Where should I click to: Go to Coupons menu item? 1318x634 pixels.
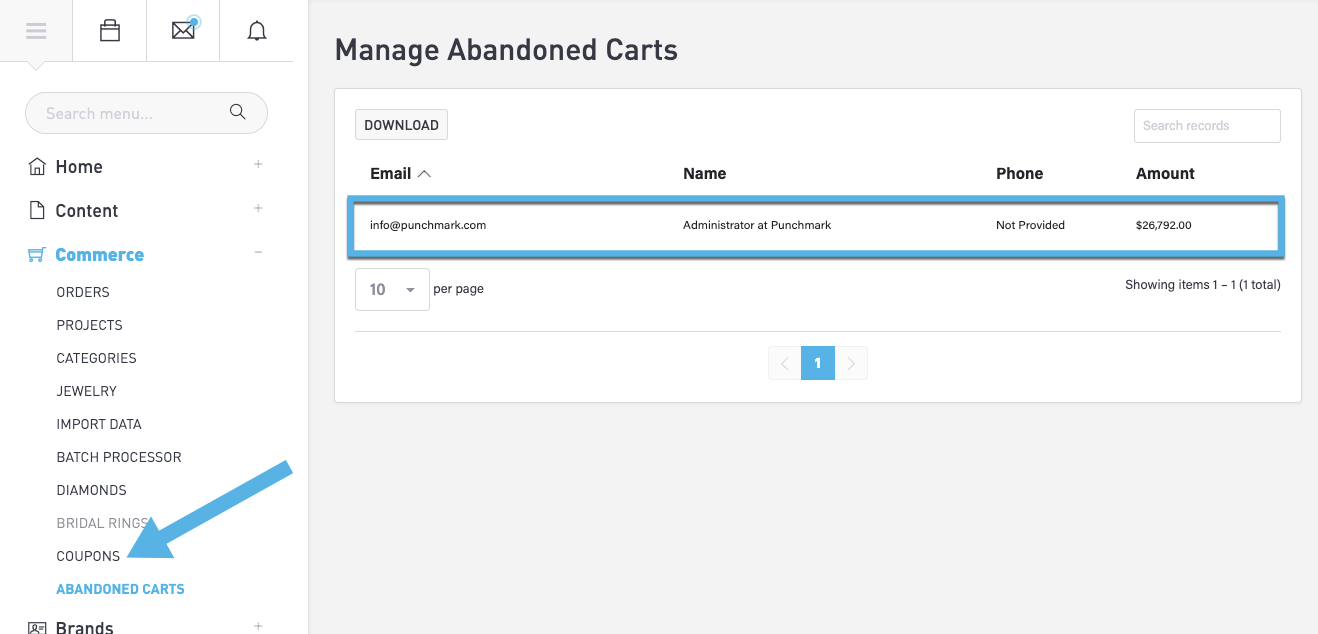(x=88, y=556)
